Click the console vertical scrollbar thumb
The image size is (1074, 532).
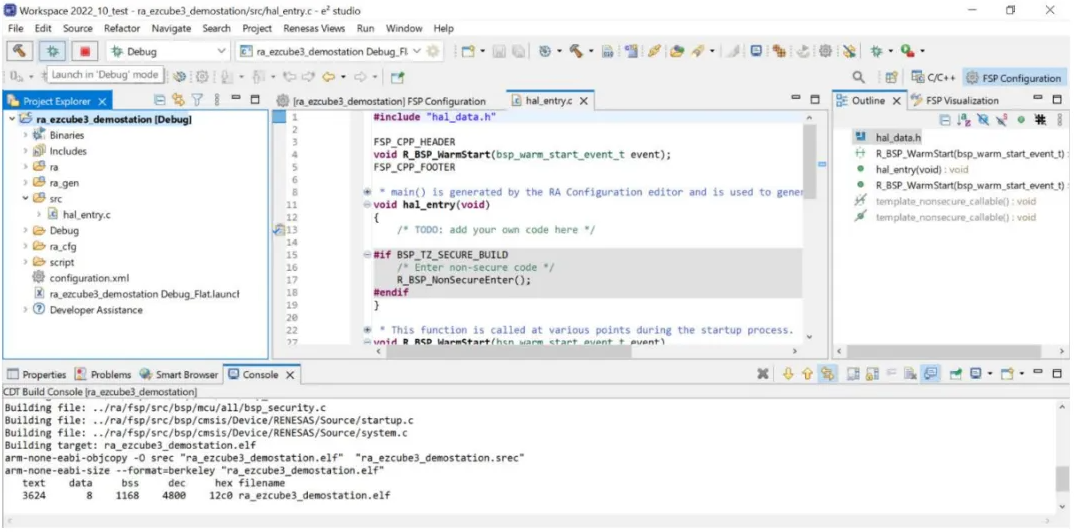[1061, 477]
